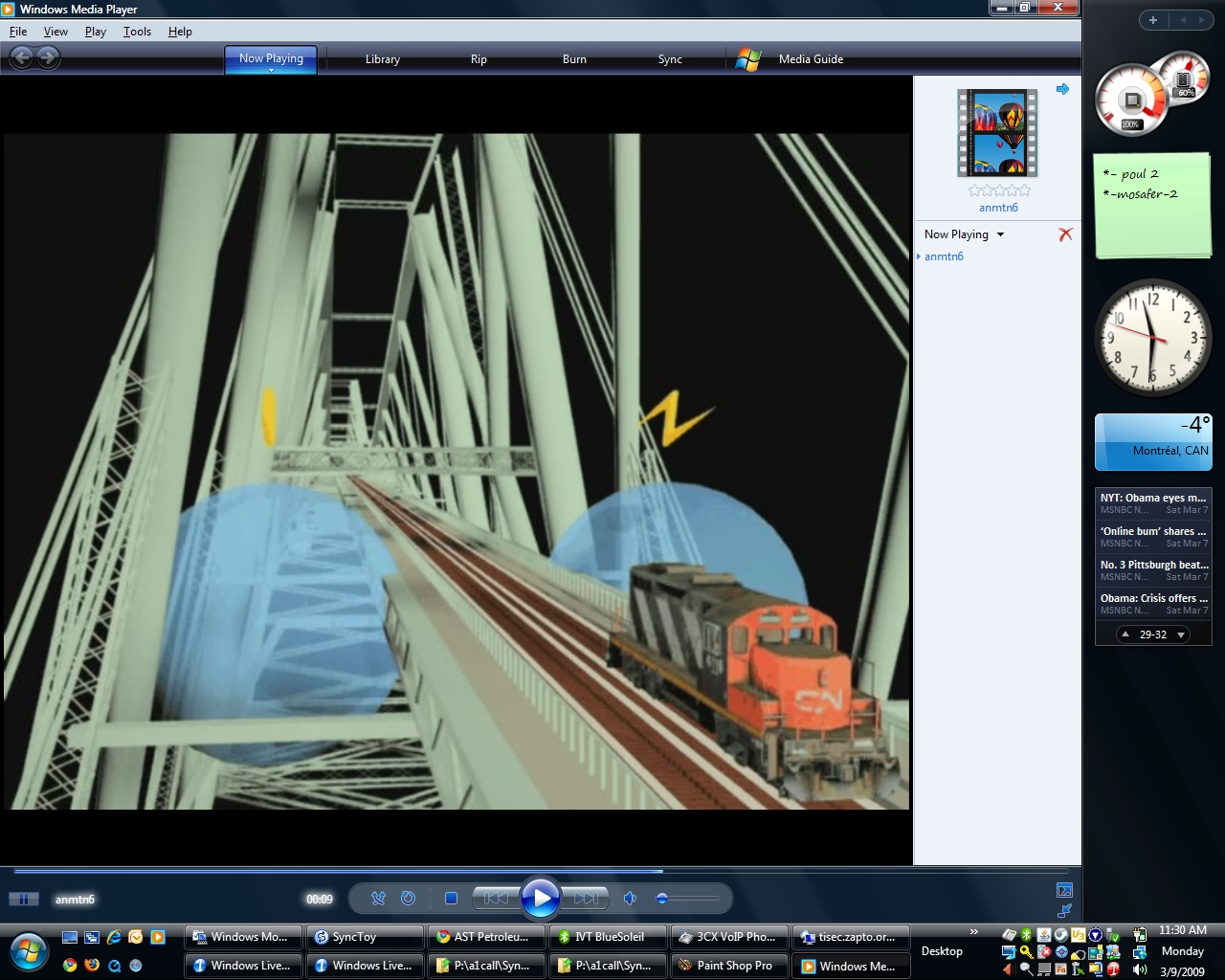Select anmtn6 in the playlist

click(944, 256)
